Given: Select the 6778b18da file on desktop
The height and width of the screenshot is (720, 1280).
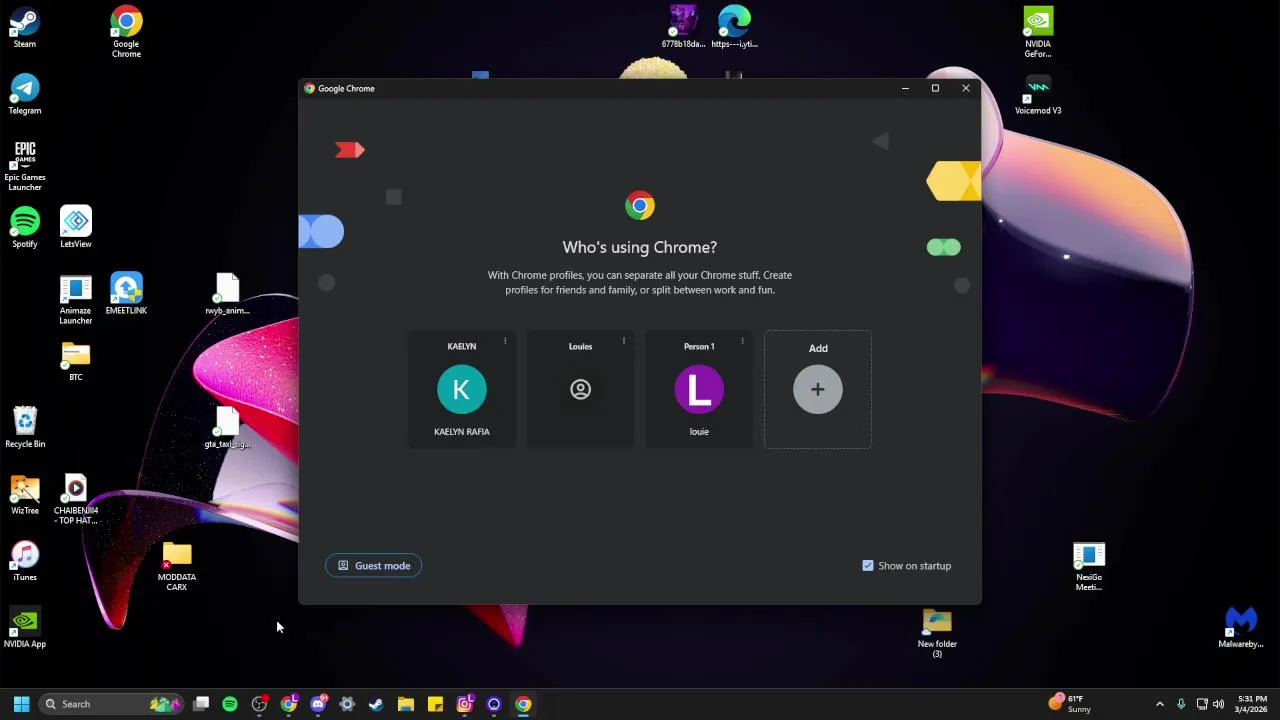Looking at the screenshot, I should (683, 28).
